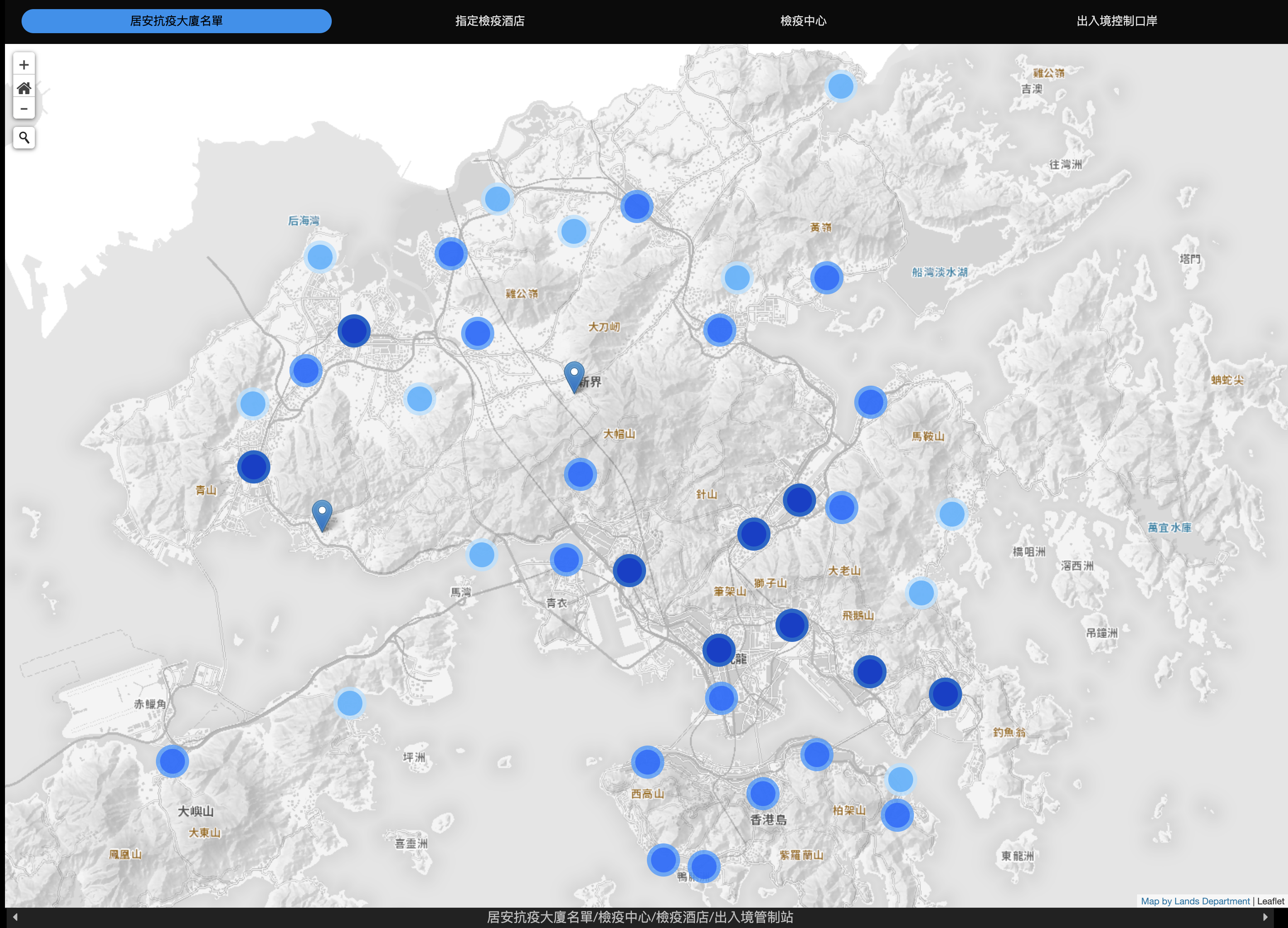Click the light blue cluster near 馬灣
The height and width of the screenshot is (928, 1288).
tap(481, 554)
